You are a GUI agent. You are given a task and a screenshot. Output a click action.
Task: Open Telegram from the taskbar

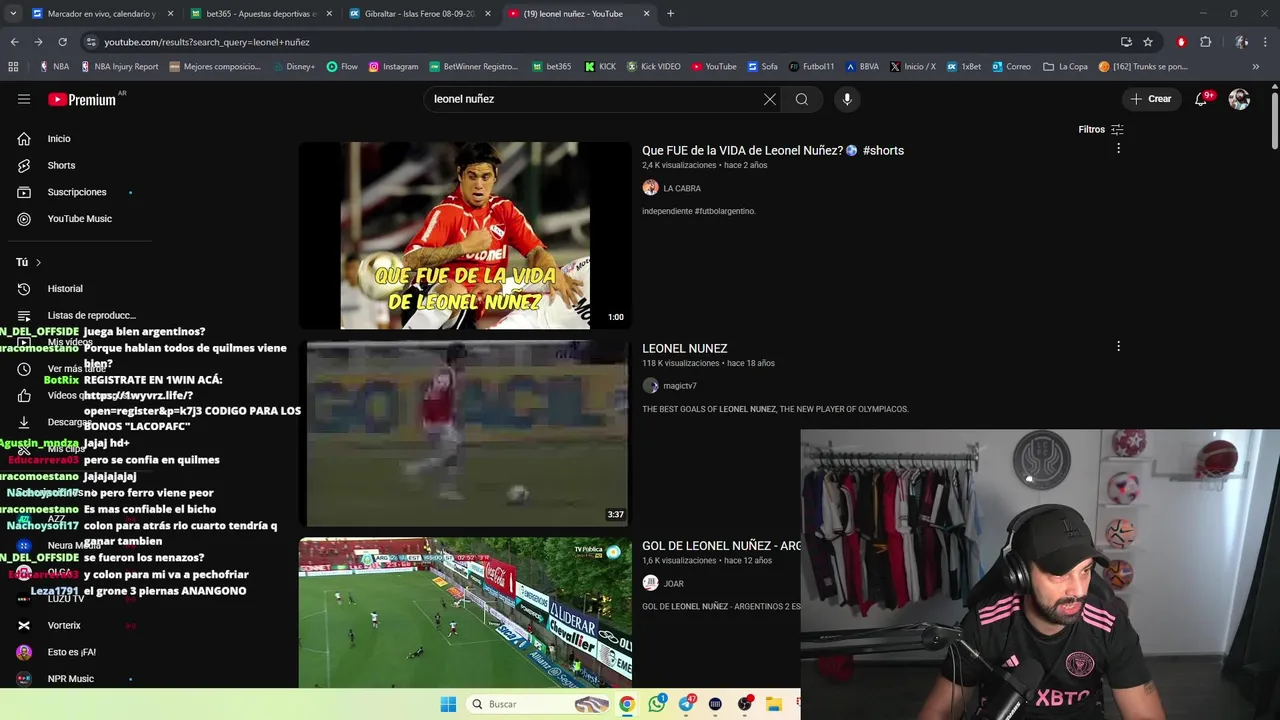click(x=686, y=704)
